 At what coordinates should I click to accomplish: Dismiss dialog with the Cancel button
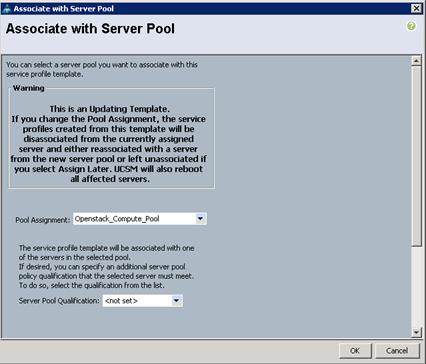click(397, 350)
